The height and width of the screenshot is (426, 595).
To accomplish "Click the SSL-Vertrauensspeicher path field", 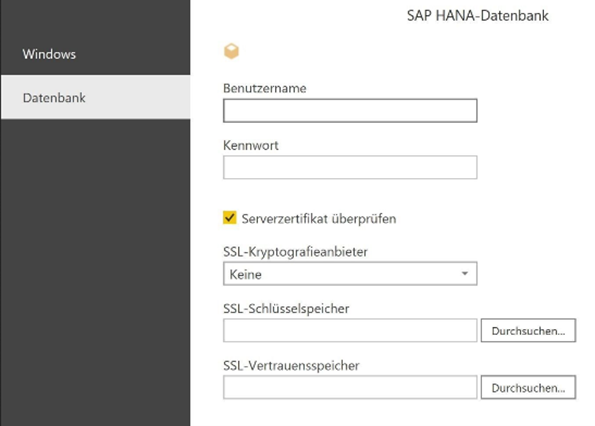I will point(350,387).
